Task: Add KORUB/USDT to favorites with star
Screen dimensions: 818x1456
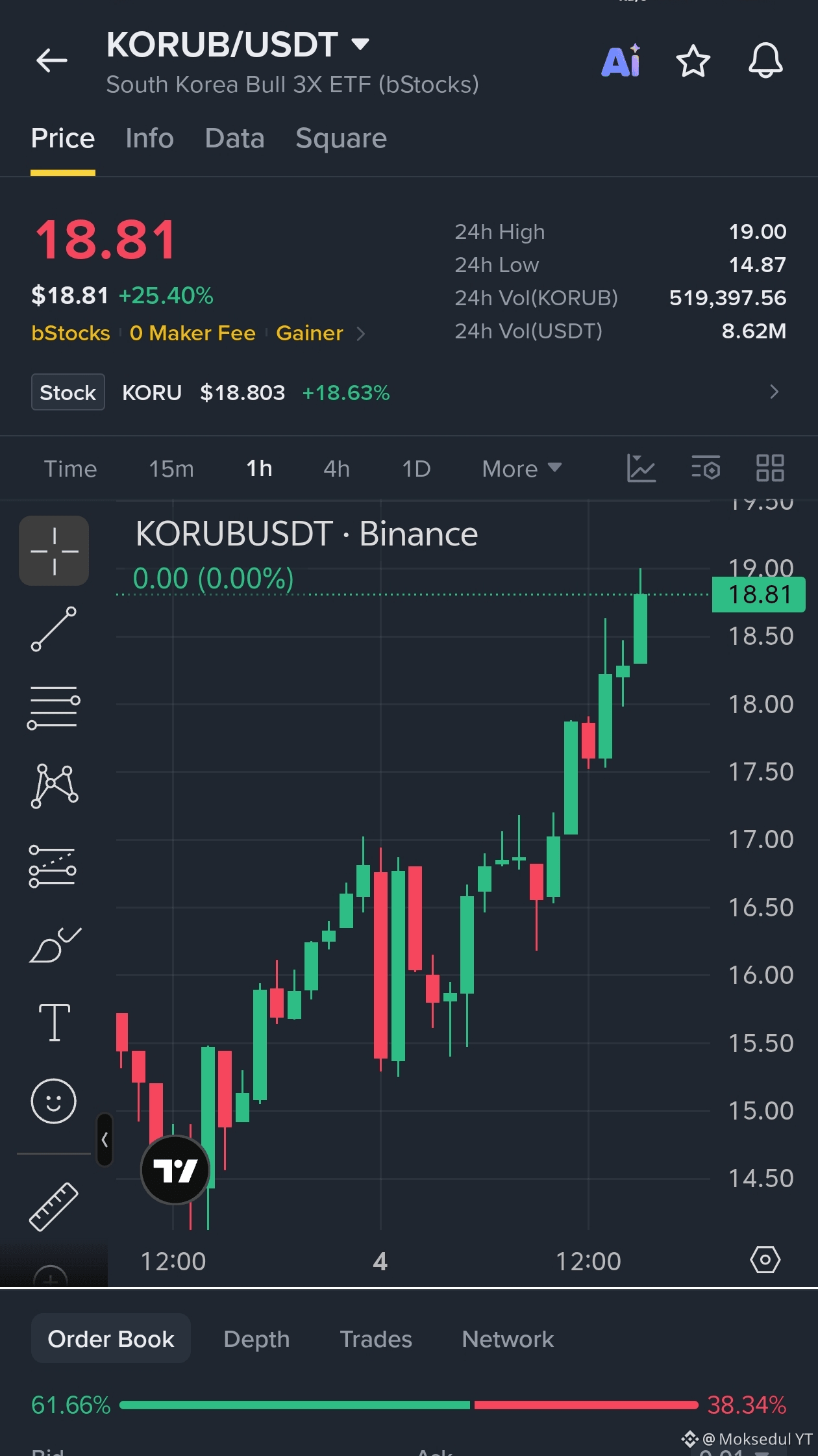Action: click(693, 61)
